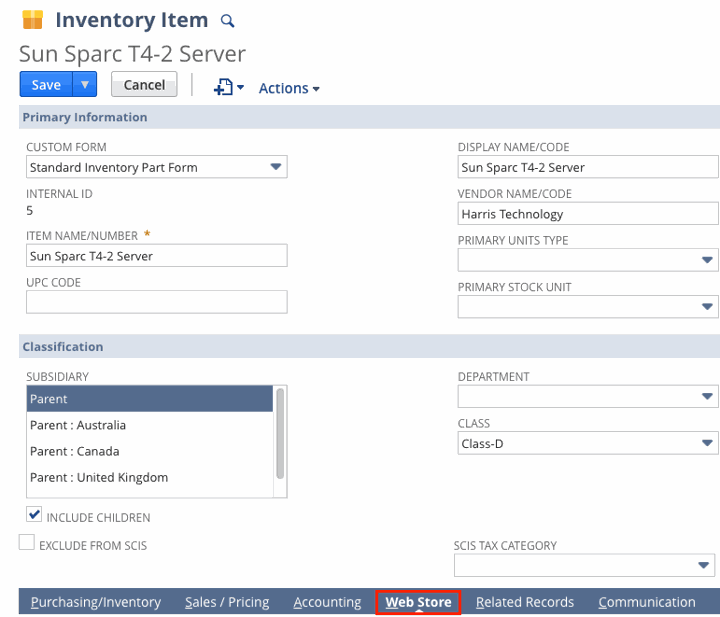The image size is (720, 617).
Task: Click the Subsidiary list scrollbar
Action: 280,434
